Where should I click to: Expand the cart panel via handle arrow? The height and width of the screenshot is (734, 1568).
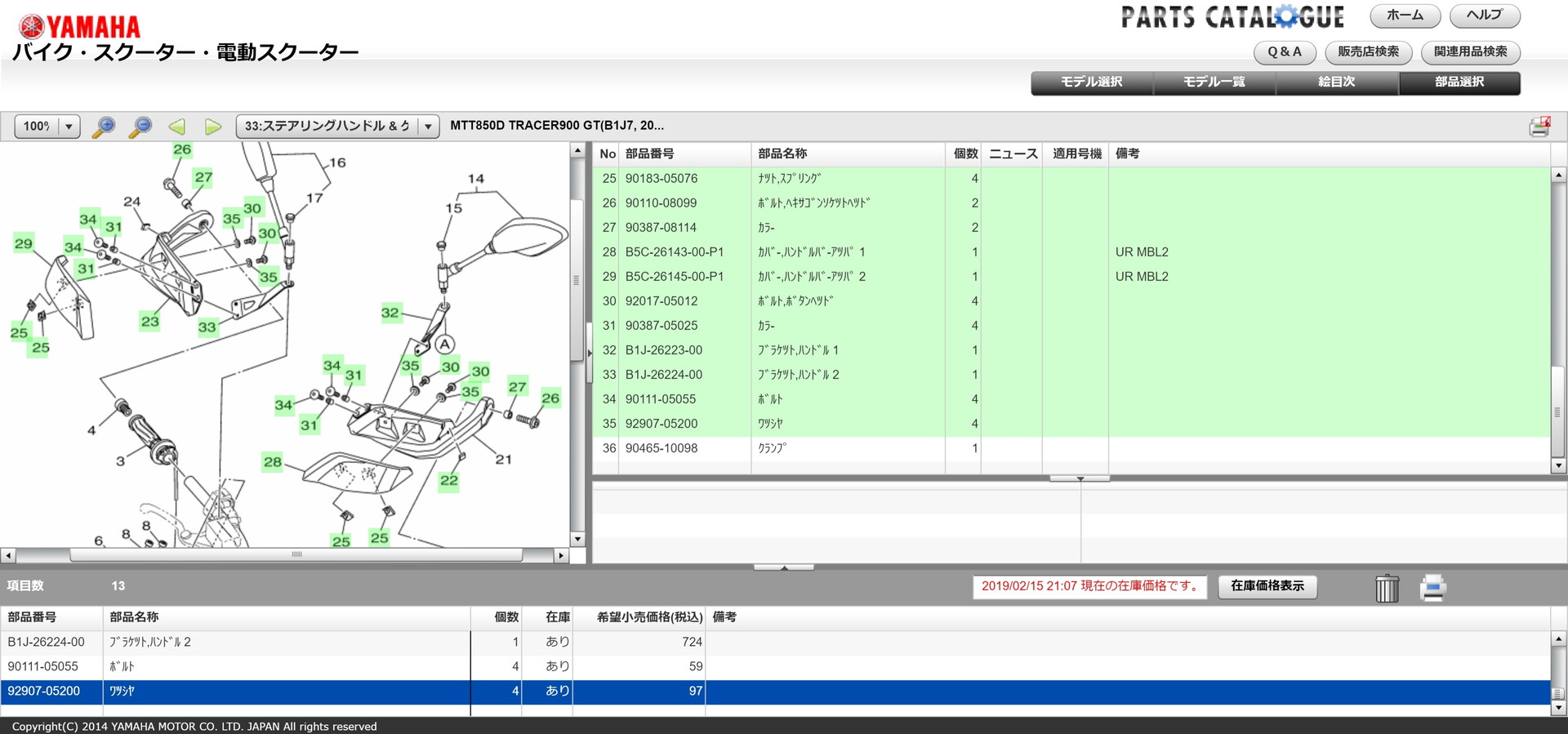coord(784,567)
